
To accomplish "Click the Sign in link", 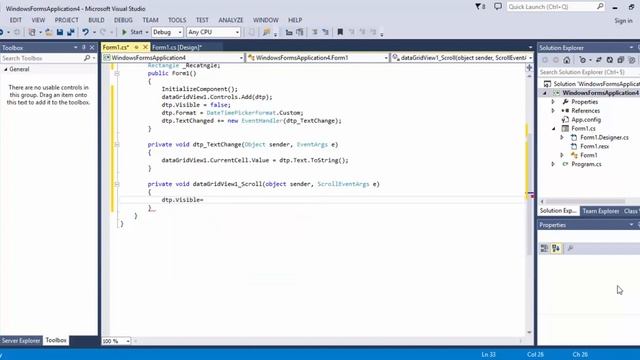I will point(623,20).
